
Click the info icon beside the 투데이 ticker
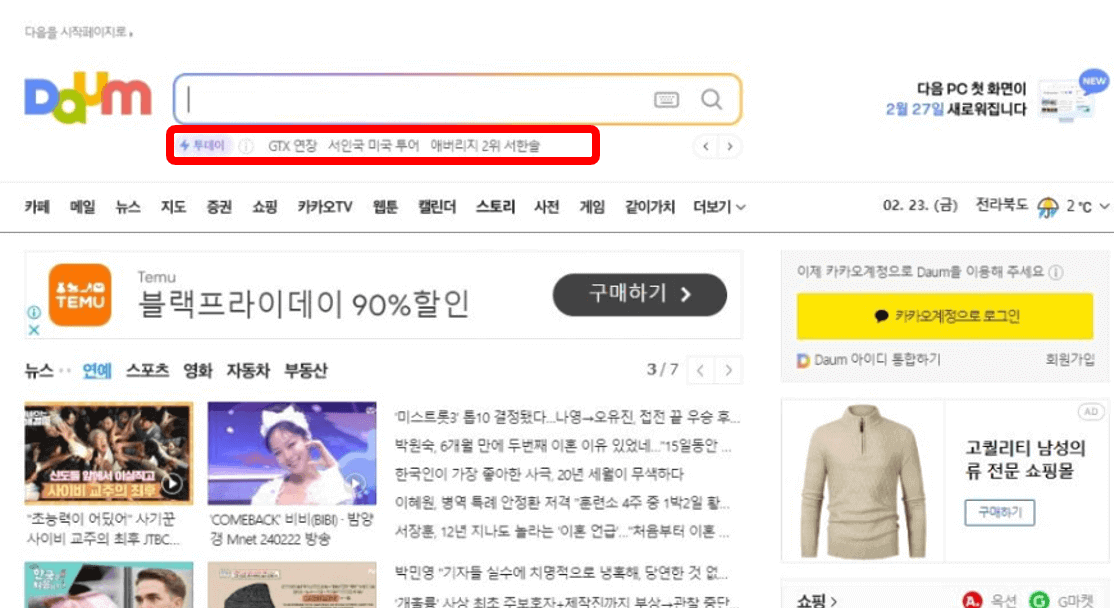click(x=246, y=145)
